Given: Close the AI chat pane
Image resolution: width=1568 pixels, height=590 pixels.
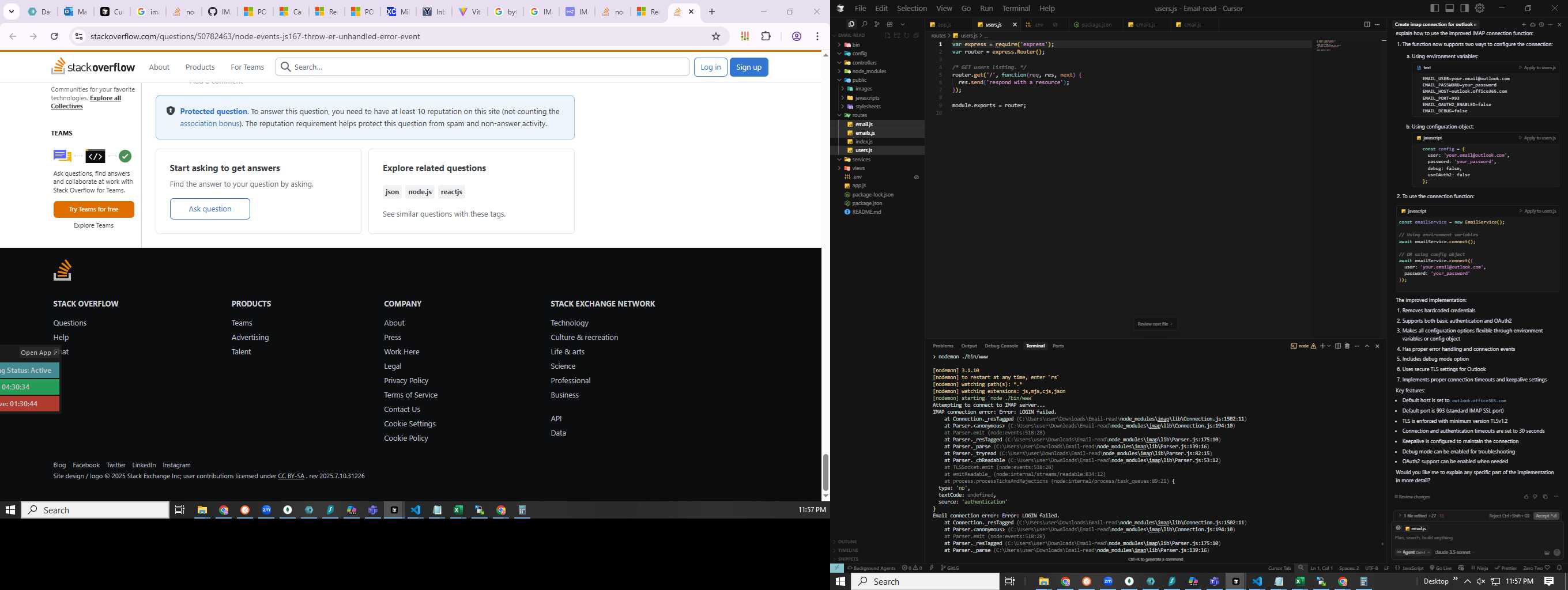Looking at the screenshot, I should 1559,25.
